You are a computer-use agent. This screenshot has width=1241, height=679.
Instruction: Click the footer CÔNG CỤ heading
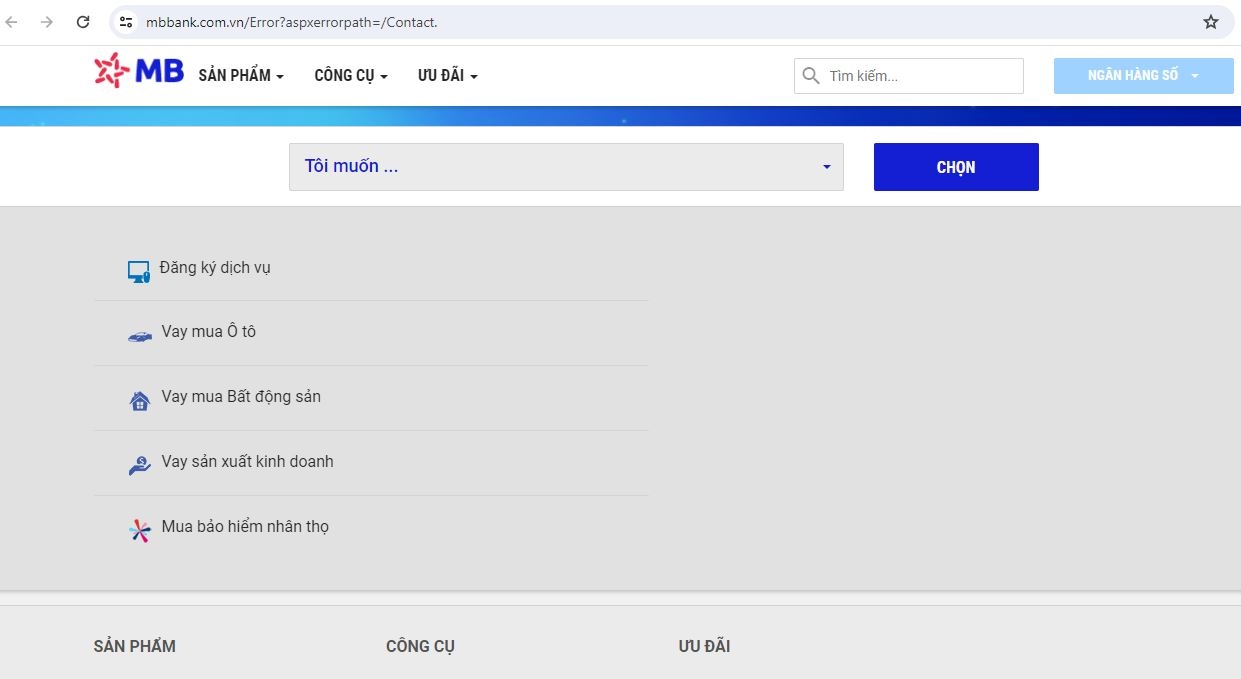(x=421, y=646)
